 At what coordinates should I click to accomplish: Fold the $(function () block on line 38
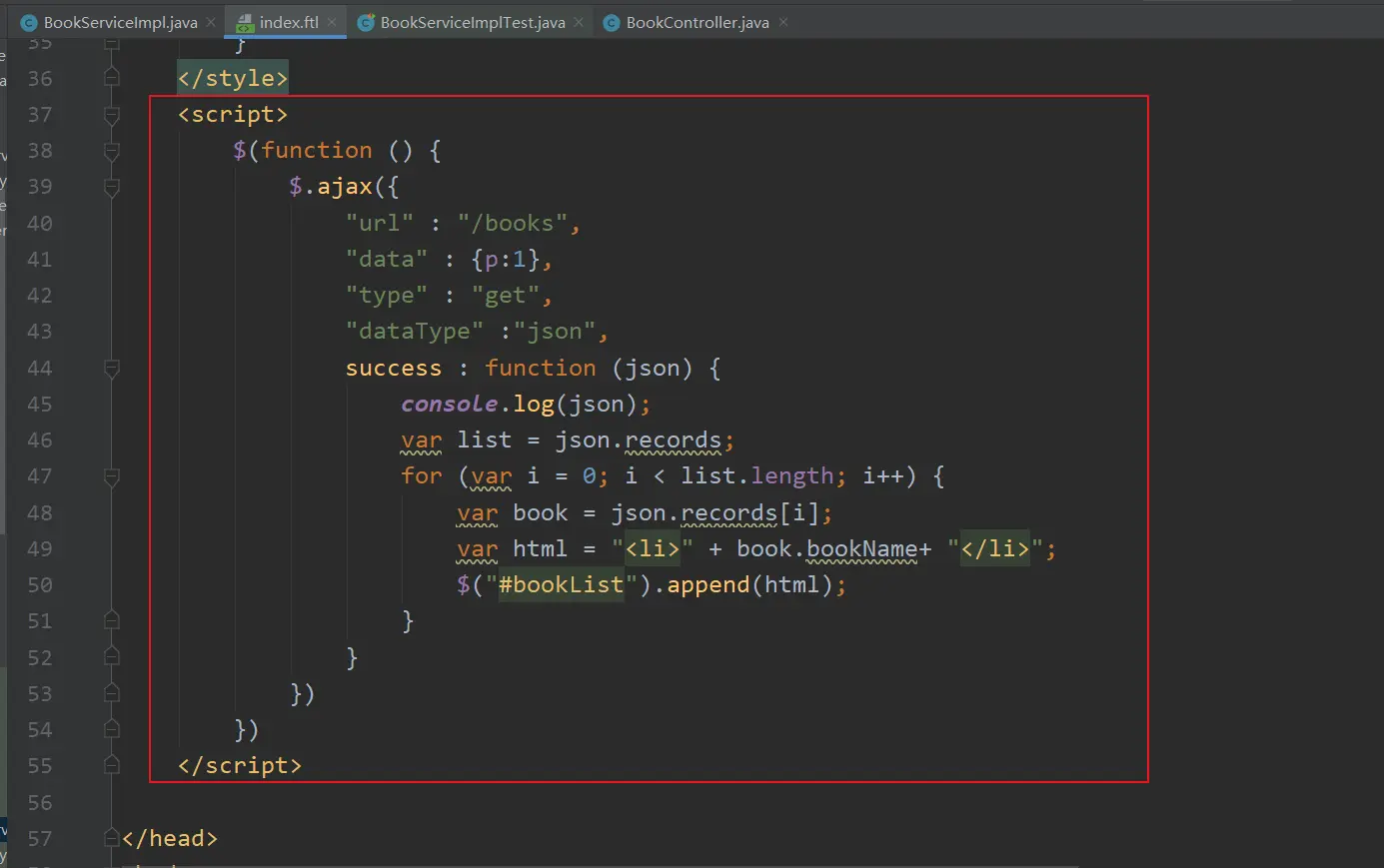(x=112, y=151)
